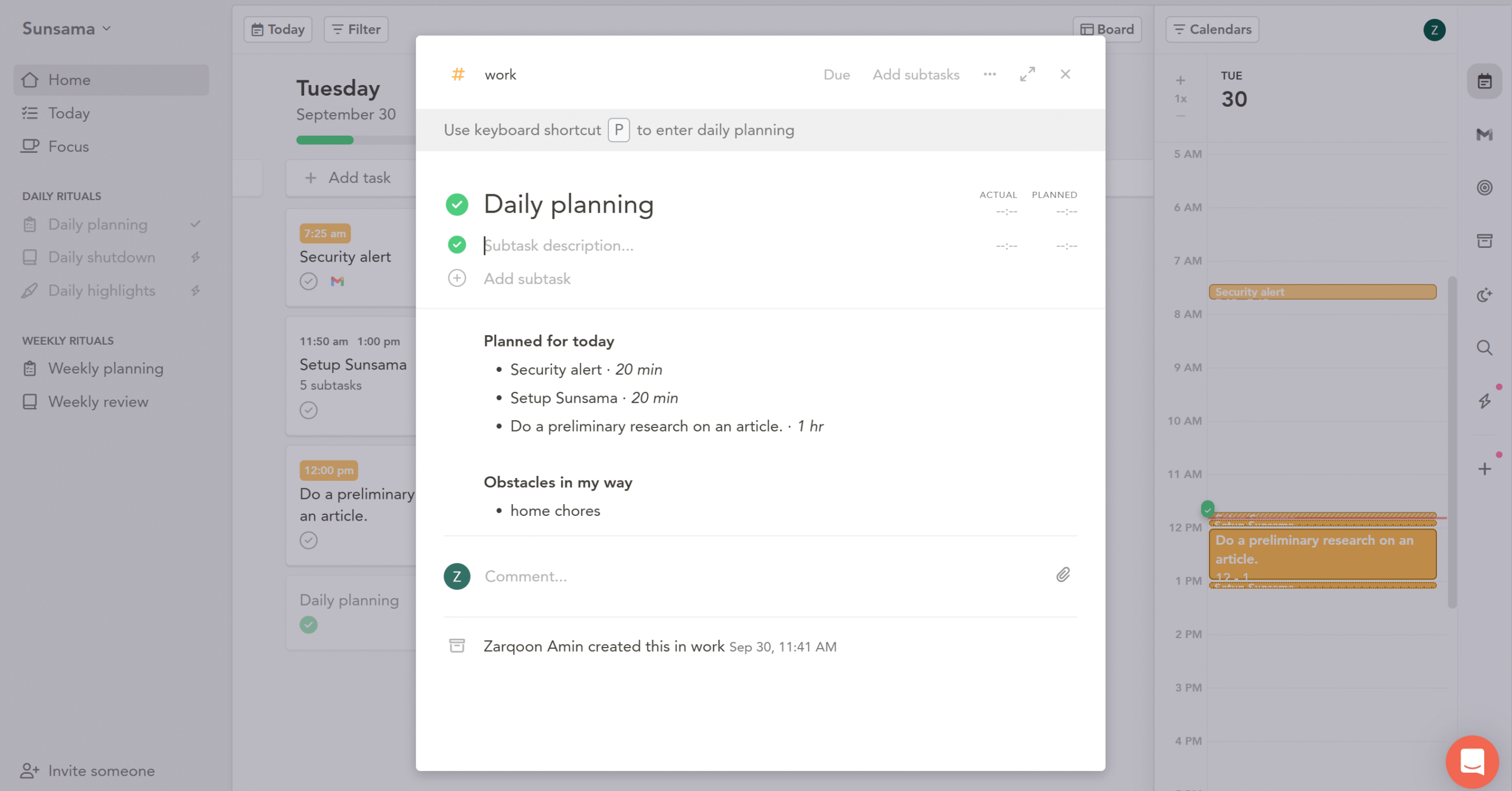Open the Calendars filter dropdown
The image size is (1512, 791).
[1213, 29]
